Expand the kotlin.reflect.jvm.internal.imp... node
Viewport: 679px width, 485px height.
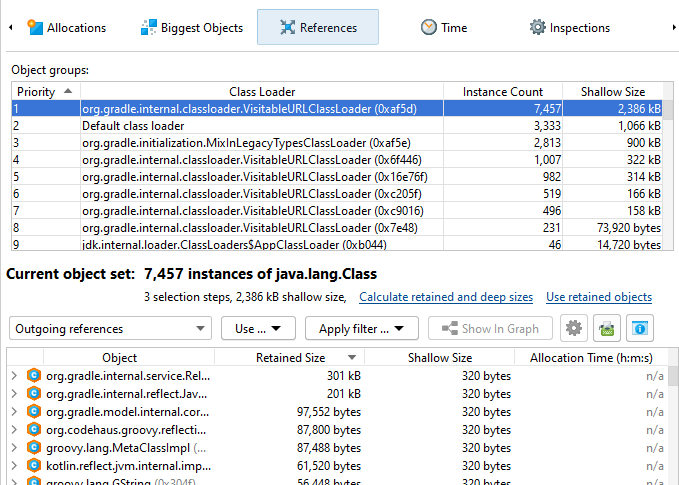coord(14,466)
